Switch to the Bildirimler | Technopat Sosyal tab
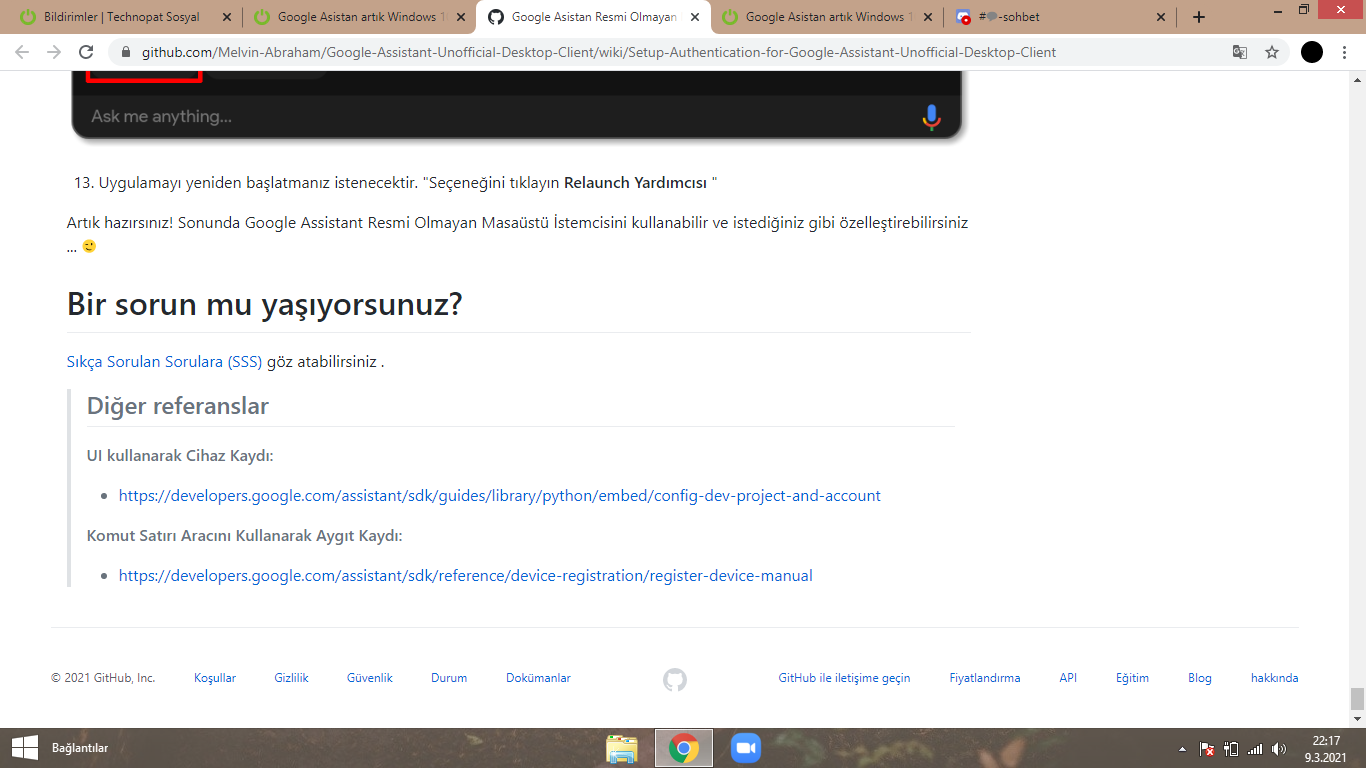Viewport: 1366px width, 768px height. coord(121,17)
